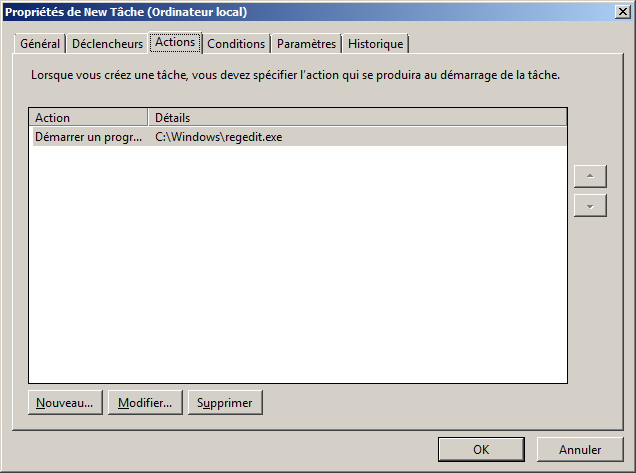
Task: Delete the action with Supprimer
Action: [x=225, y=403]
